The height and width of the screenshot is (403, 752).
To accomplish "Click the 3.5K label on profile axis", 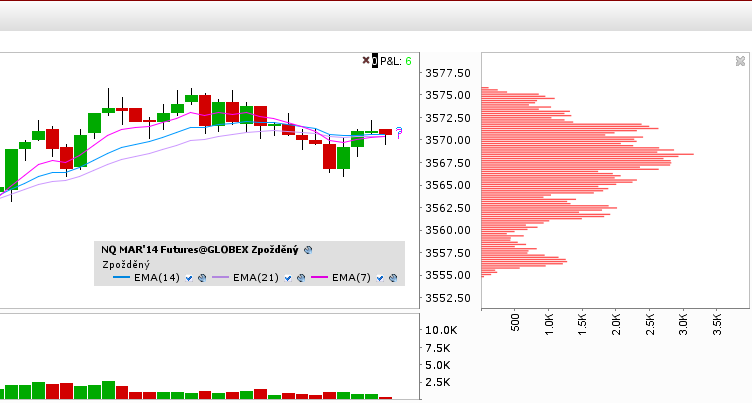I will (x=717, y=324).
